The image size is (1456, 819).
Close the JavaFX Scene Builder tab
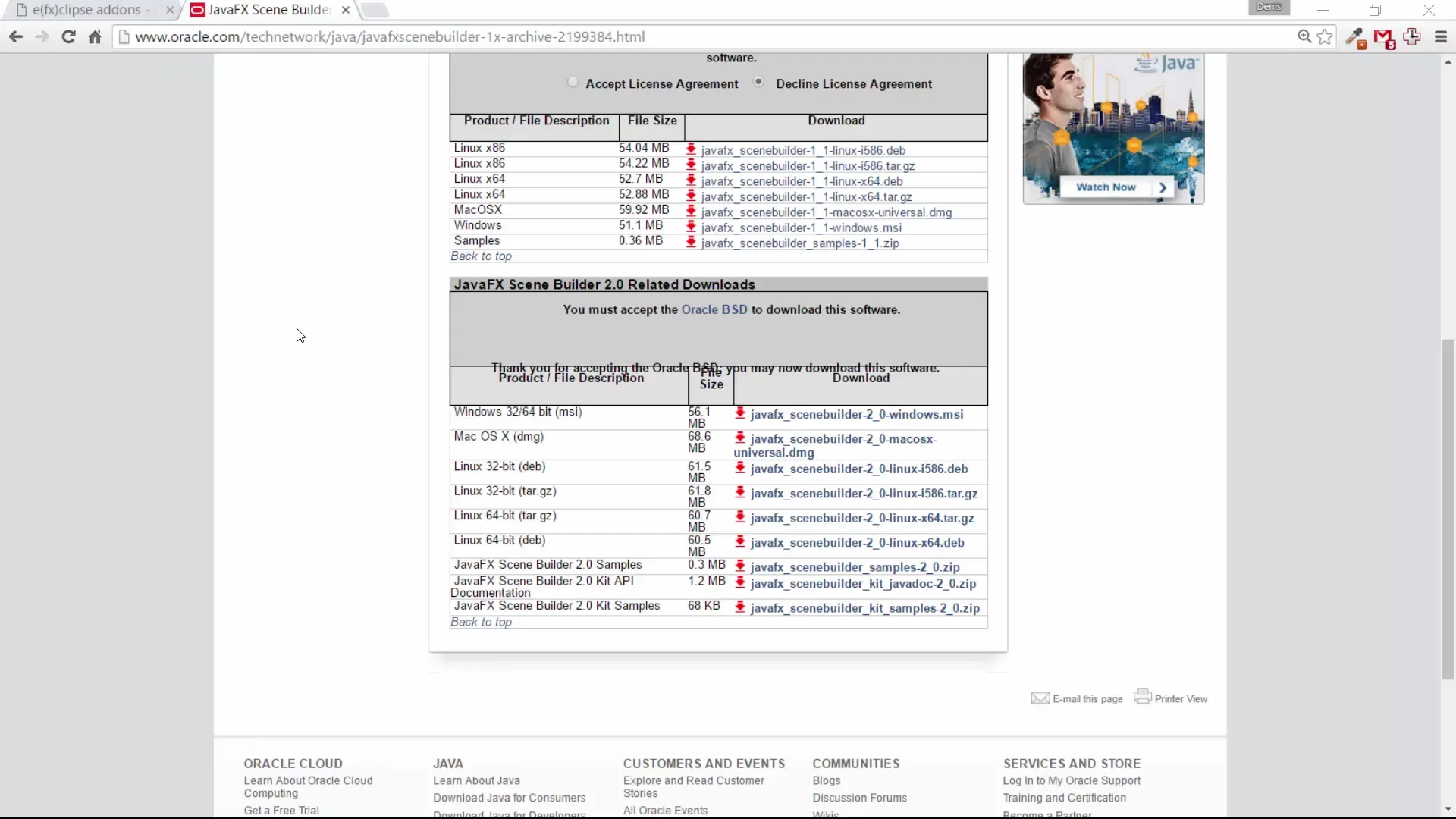point(346,10)
